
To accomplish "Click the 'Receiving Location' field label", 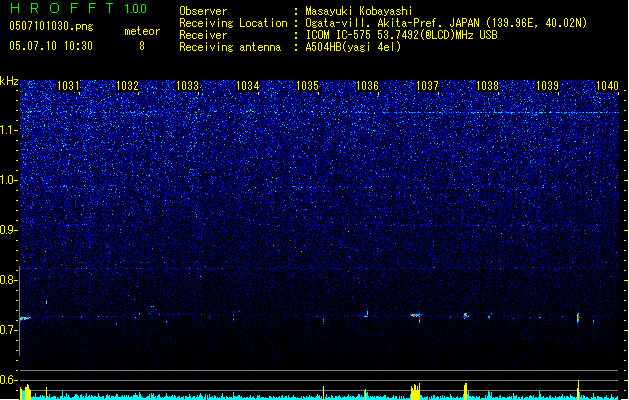I will (233, 23).
